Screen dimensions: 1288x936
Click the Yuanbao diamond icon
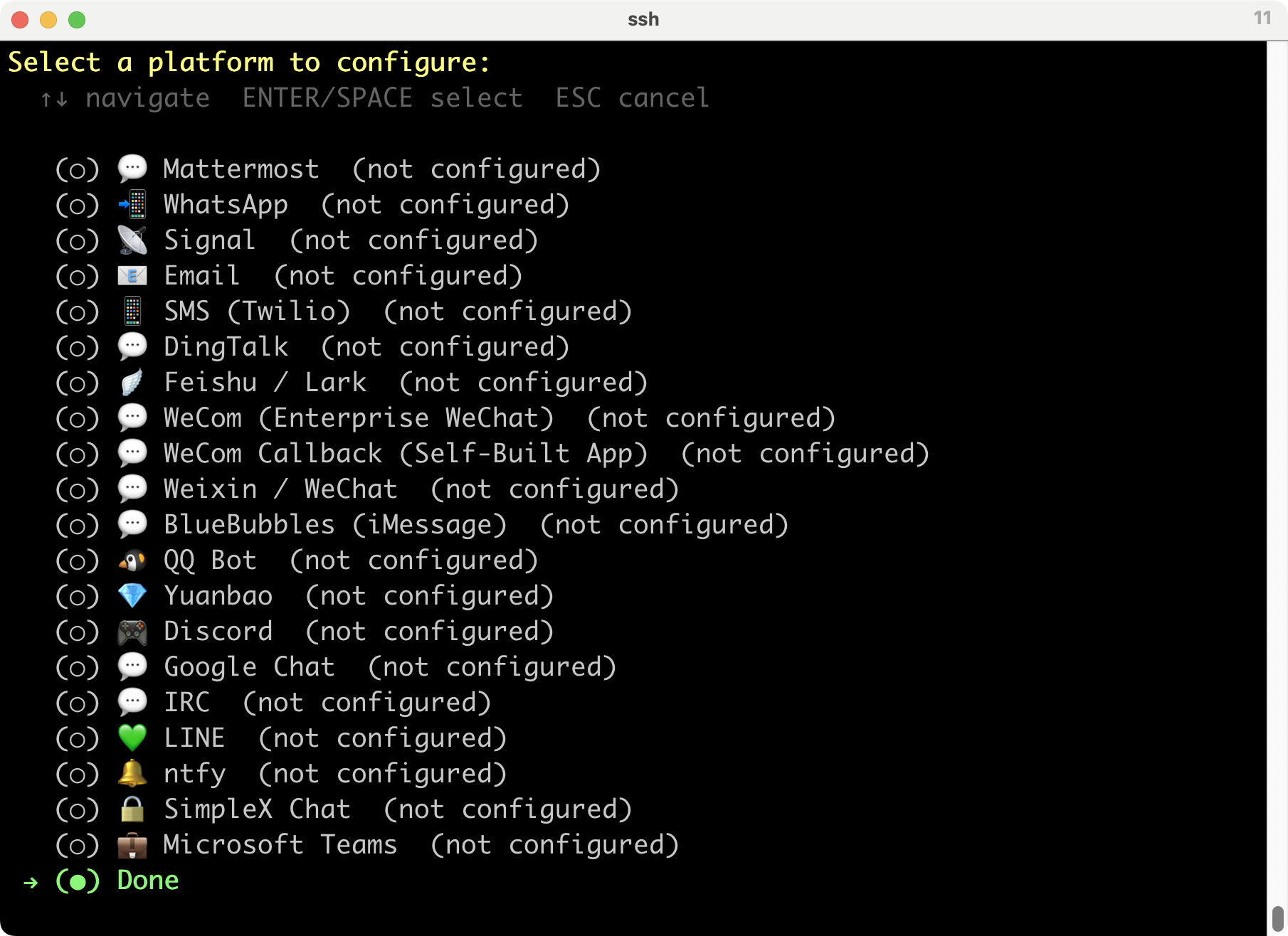[x=132, y=595]
